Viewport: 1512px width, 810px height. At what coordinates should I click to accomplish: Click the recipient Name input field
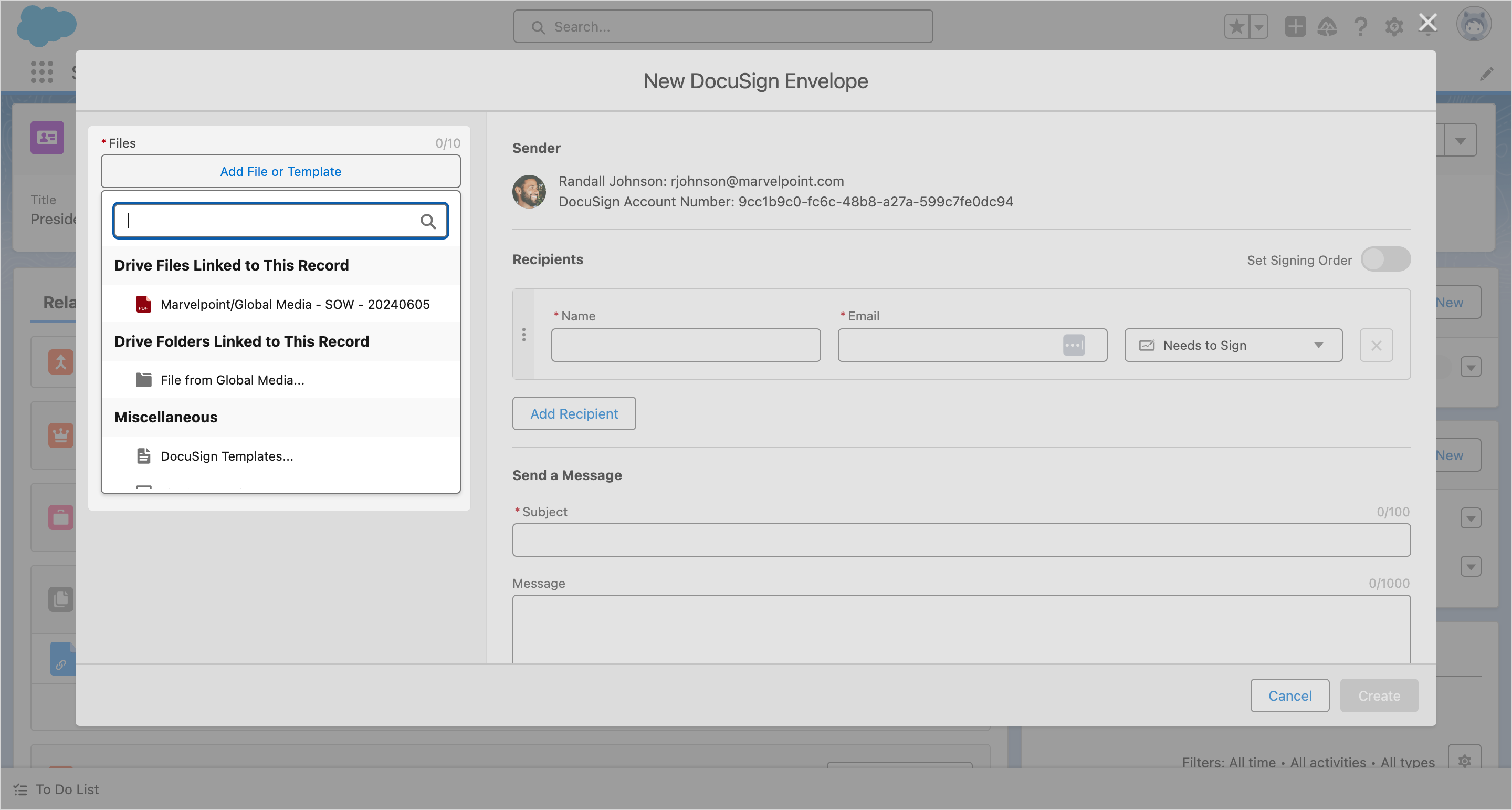coord(686,346)
